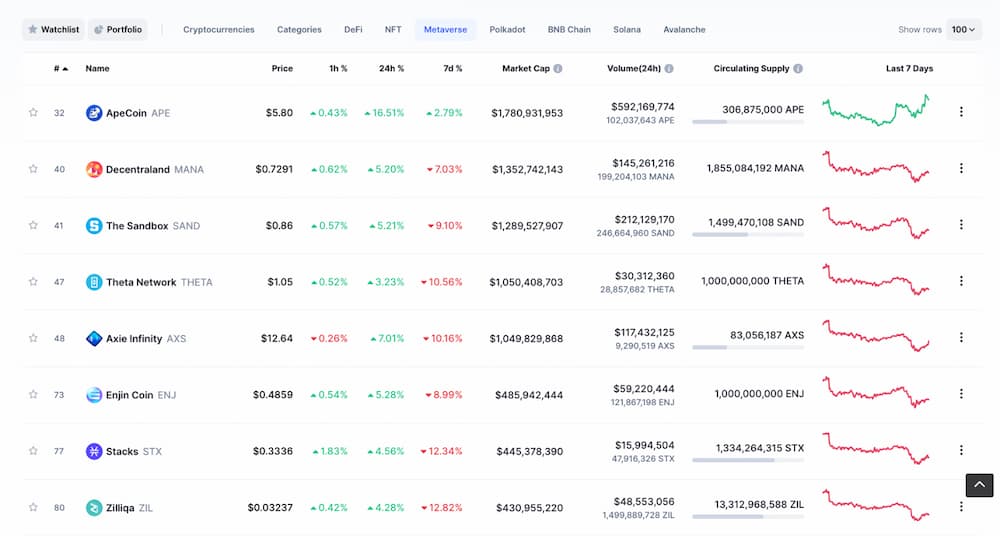Toggle the Stacks watchlist star
Screen dimensions: 1000x536
click(x=33, y=450)
